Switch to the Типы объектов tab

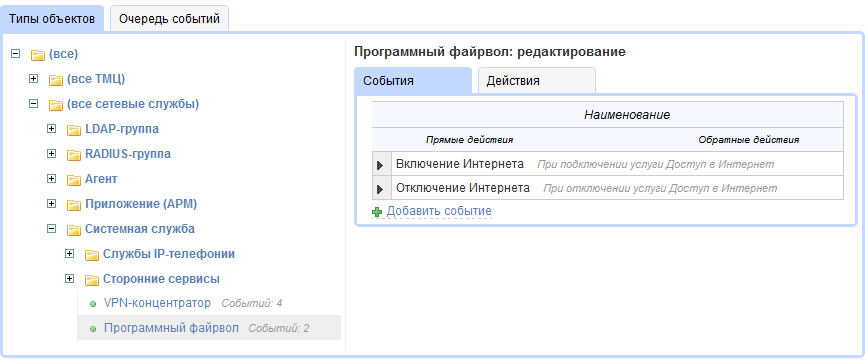coord(52,19)
